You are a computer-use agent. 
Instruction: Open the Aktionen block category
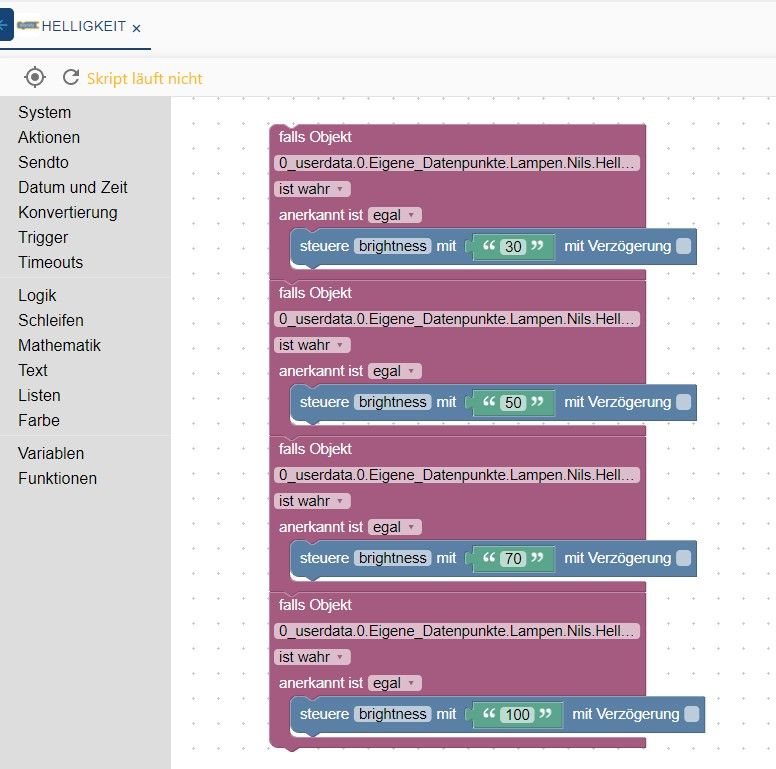click(49, 137)
